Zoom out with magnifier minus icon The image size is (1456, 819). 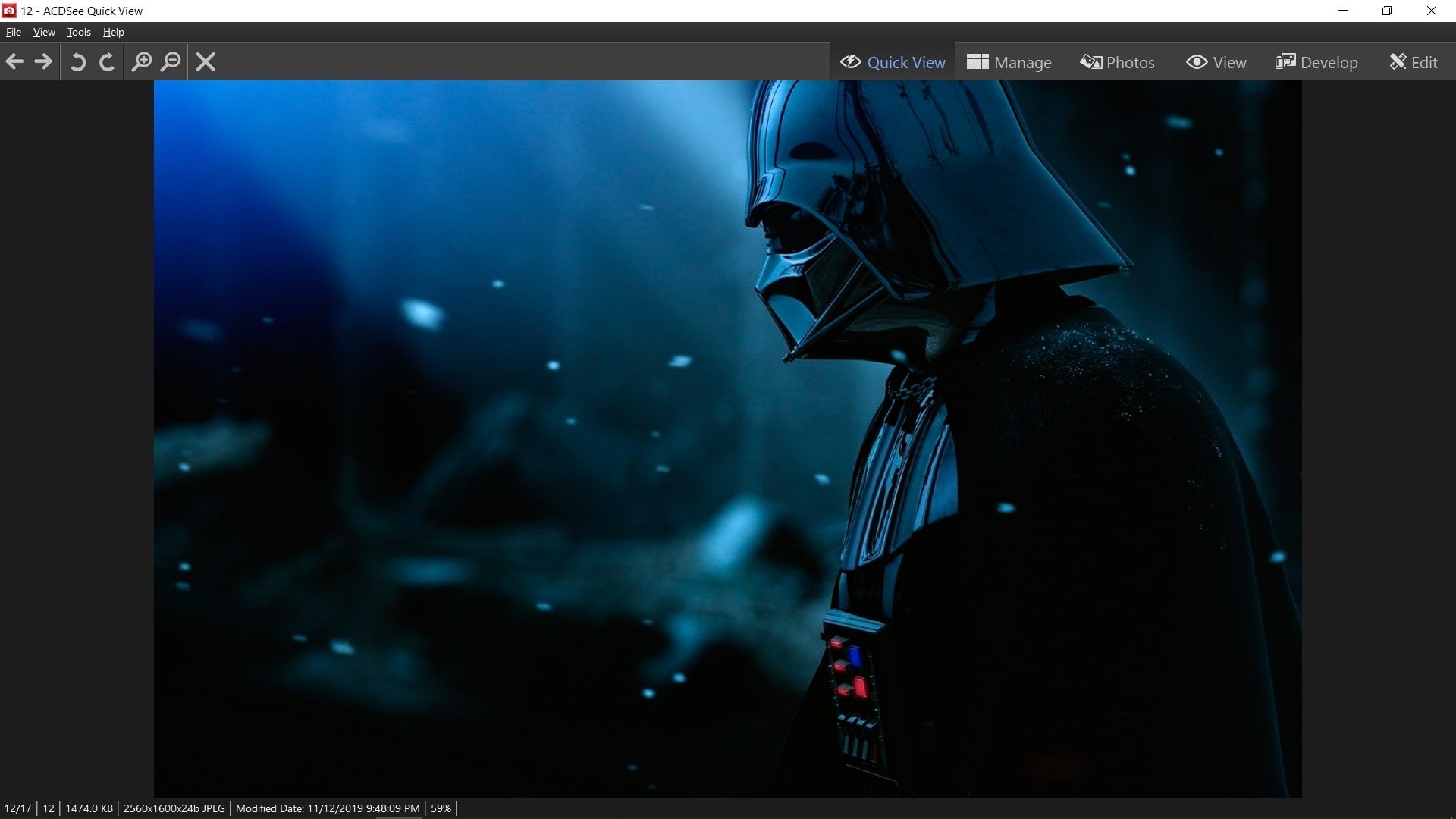pos(171,61)
